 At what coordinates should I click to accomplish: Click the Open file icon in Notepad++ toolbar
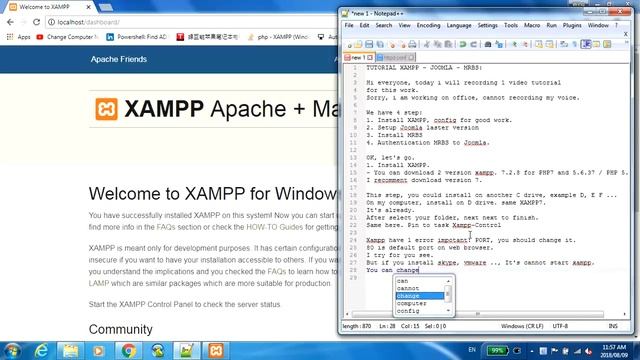pyautogui.click(x=358, y=44)
